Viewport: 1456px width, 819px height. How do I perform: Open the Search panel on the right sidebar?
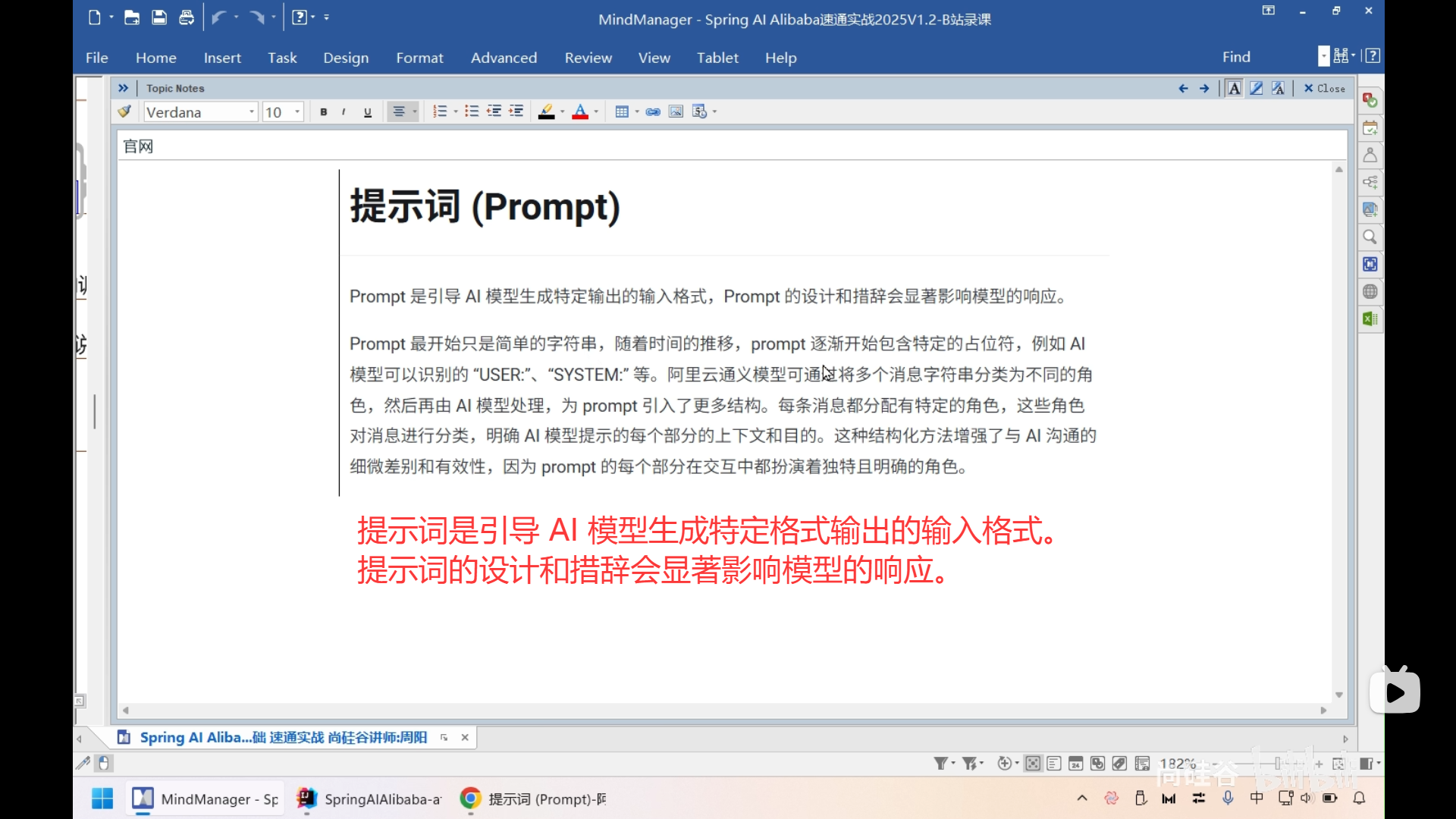(1370, 237)
